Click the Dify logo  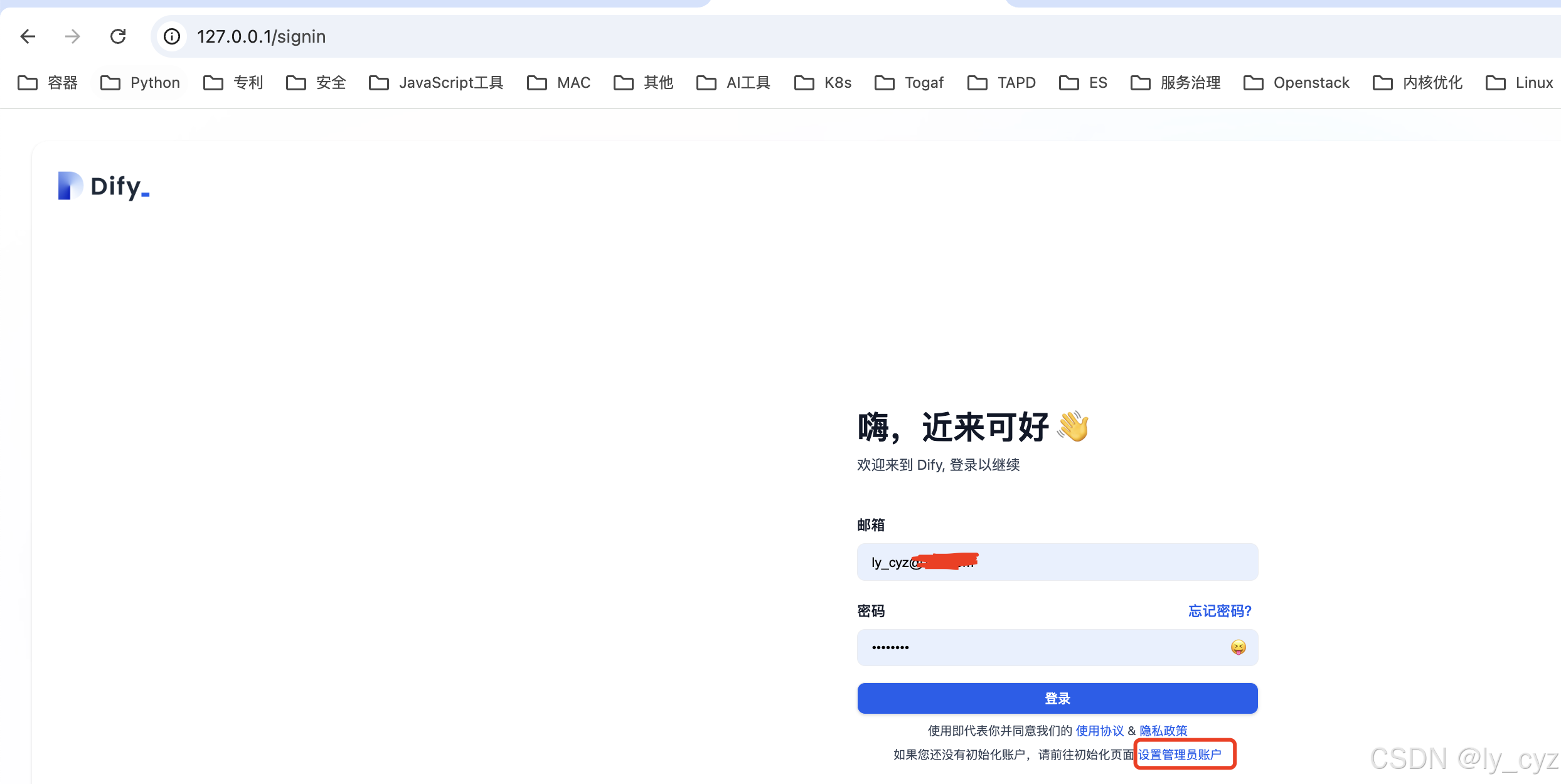103,186
